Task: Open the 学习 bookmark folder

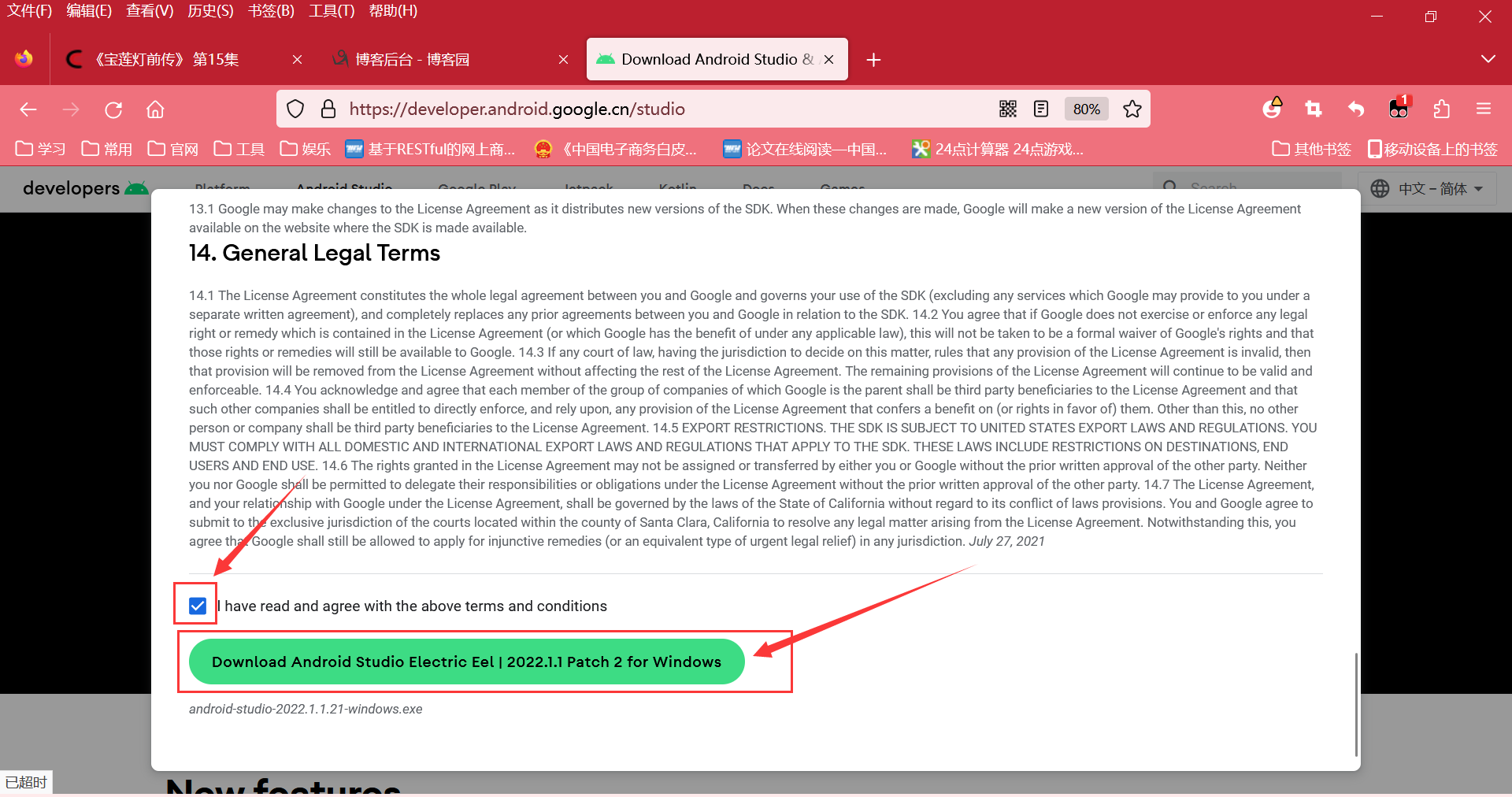Action: (40, 149)
